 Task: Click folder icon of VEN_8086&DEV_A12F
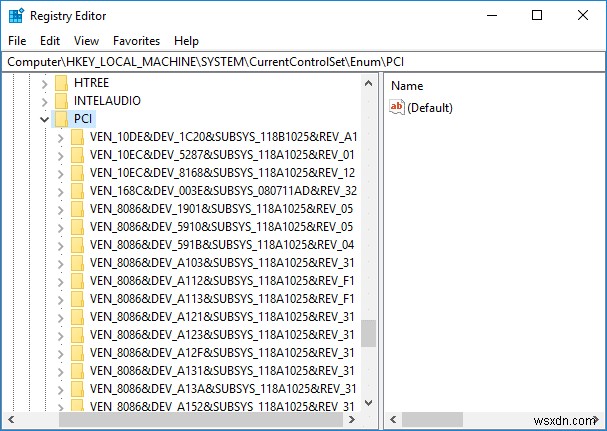click(x=77, y=353)
